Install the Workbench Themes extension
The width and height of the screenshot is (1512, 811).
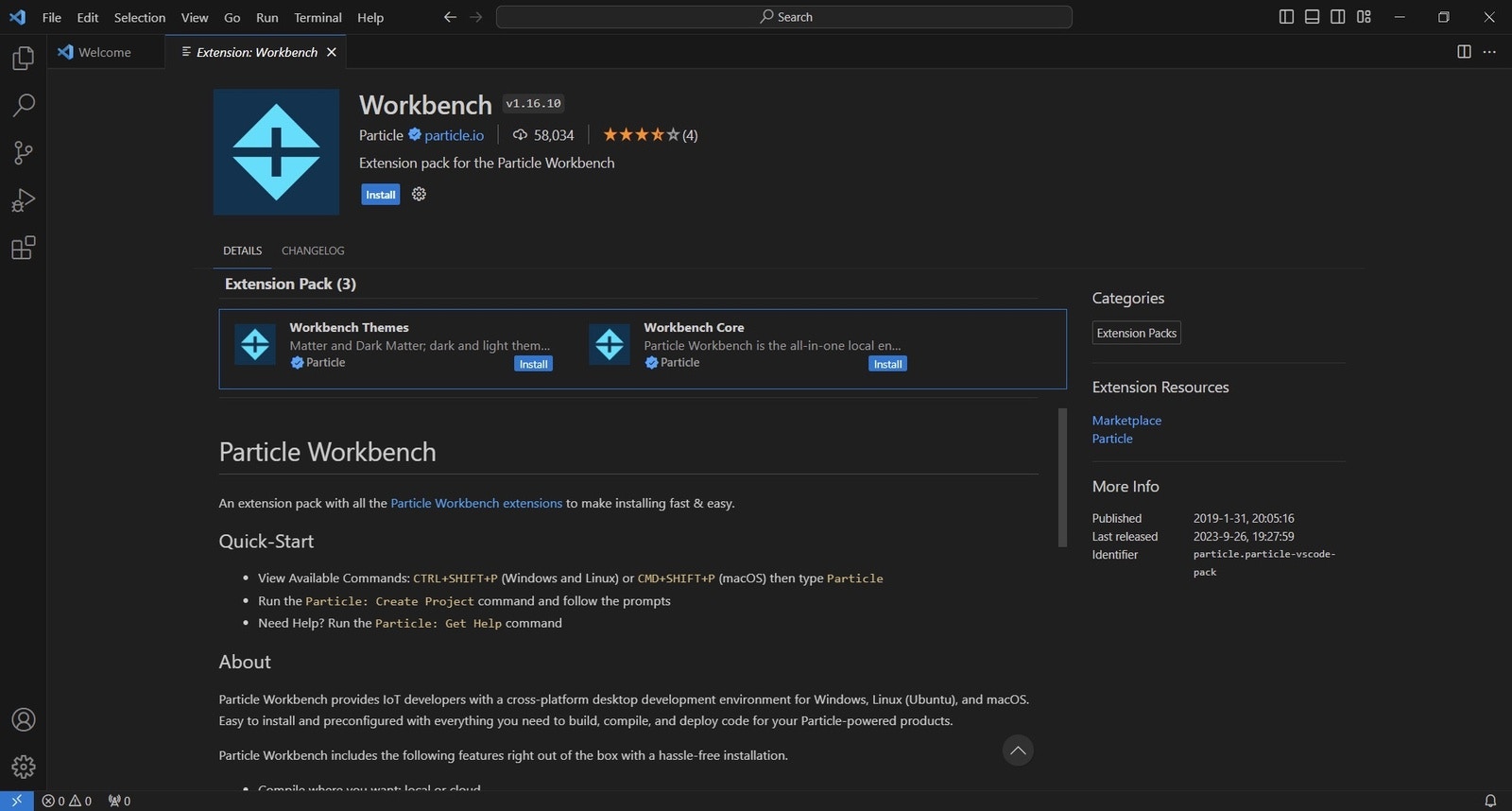pyautogui.click(x=534, y=364)
